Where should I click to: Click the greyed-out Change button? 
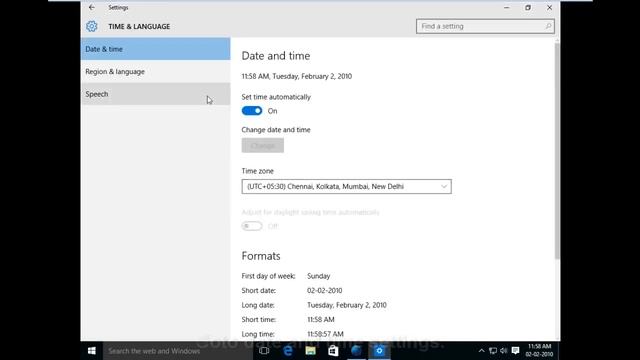[262, 145]
